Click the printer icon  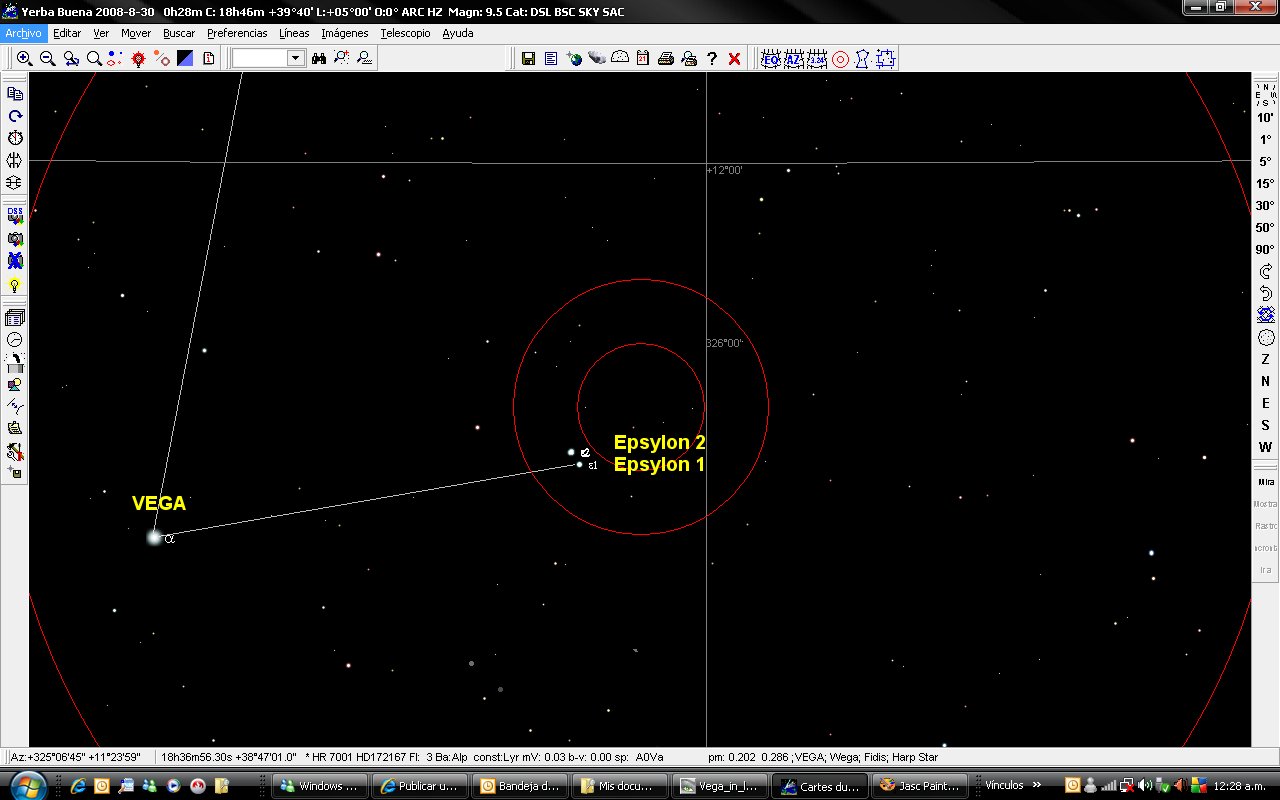pos(666,59)
